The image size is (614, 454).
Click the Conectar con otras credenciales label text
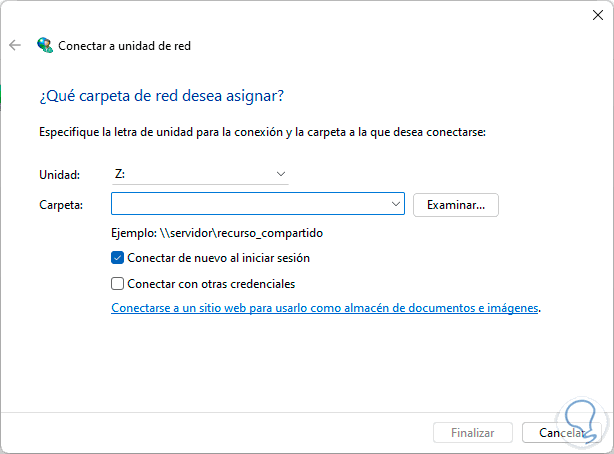[x=212, y=284]
